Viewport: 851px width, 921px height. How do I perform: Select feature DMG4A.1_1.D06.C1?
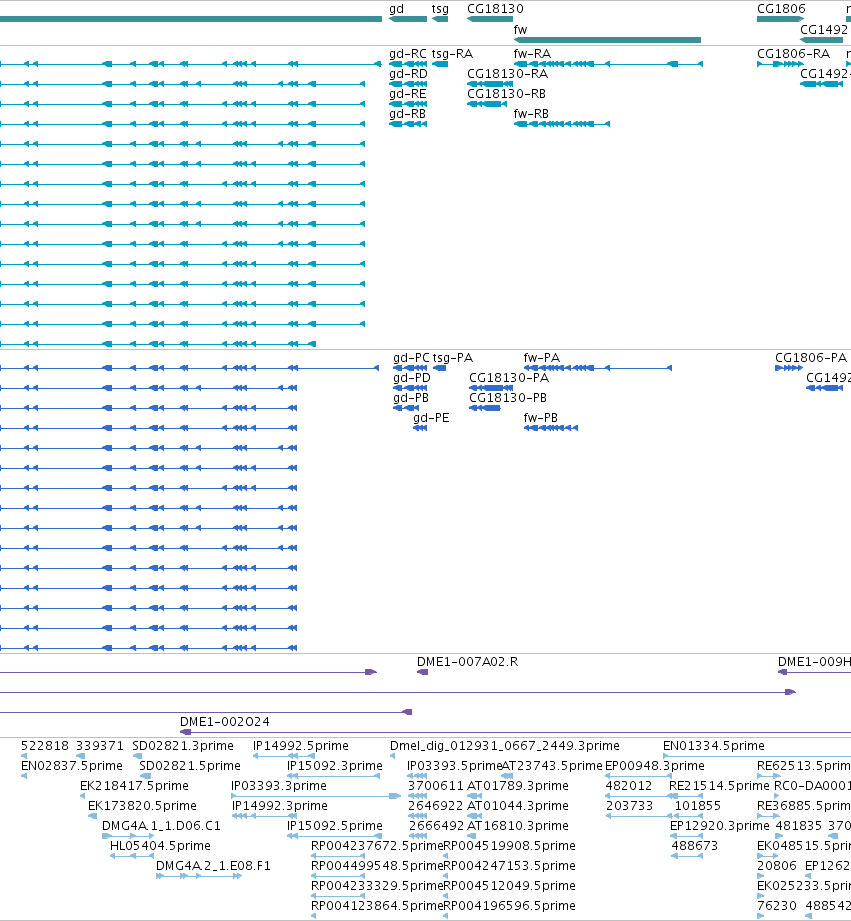point(161,826)
